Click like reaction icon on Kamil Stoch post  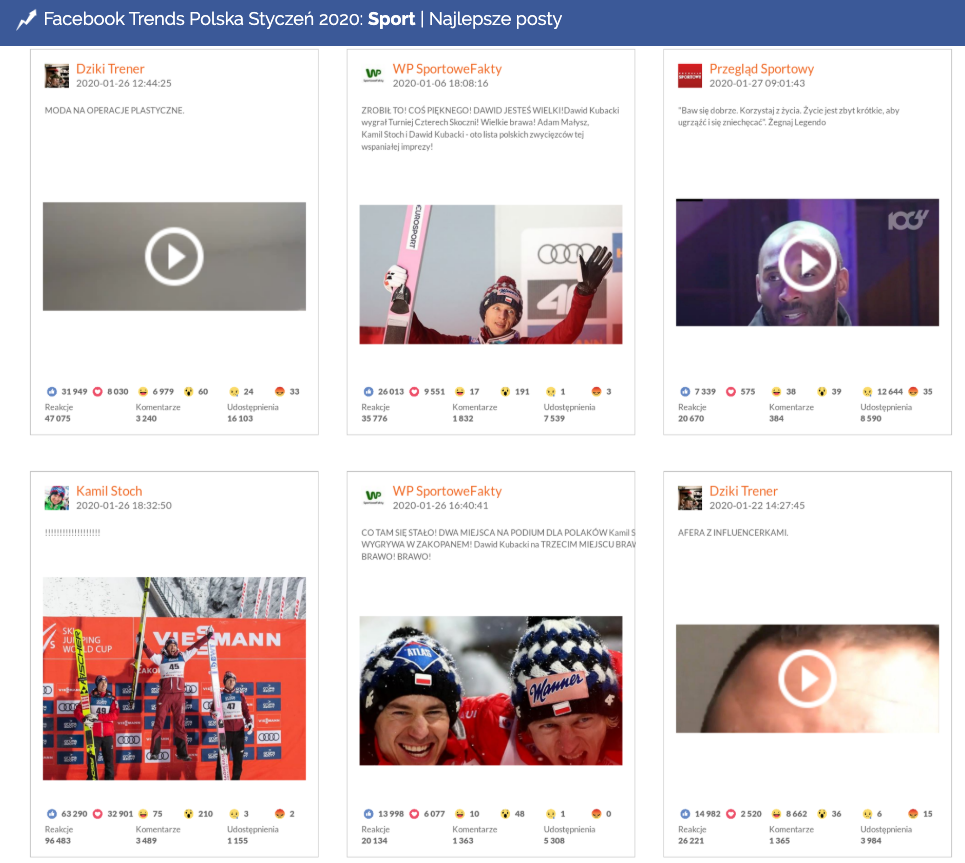tap(52, 814)
